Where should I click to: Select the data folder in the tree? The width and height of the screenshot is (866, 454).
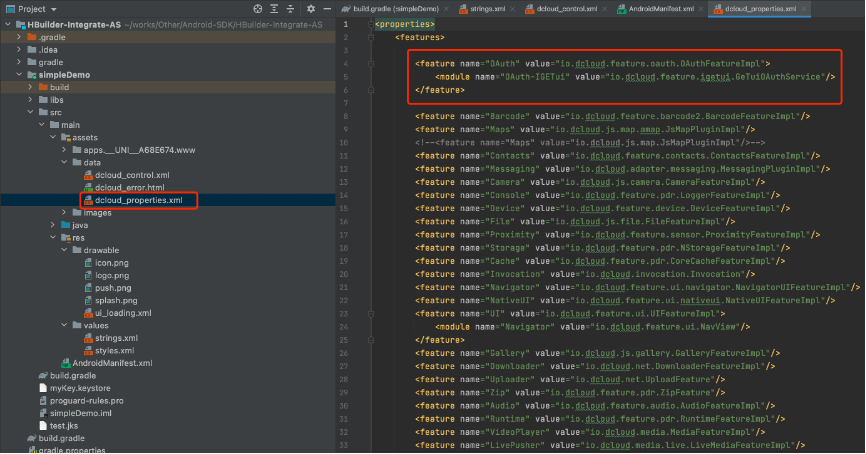(x=92, y=163)
